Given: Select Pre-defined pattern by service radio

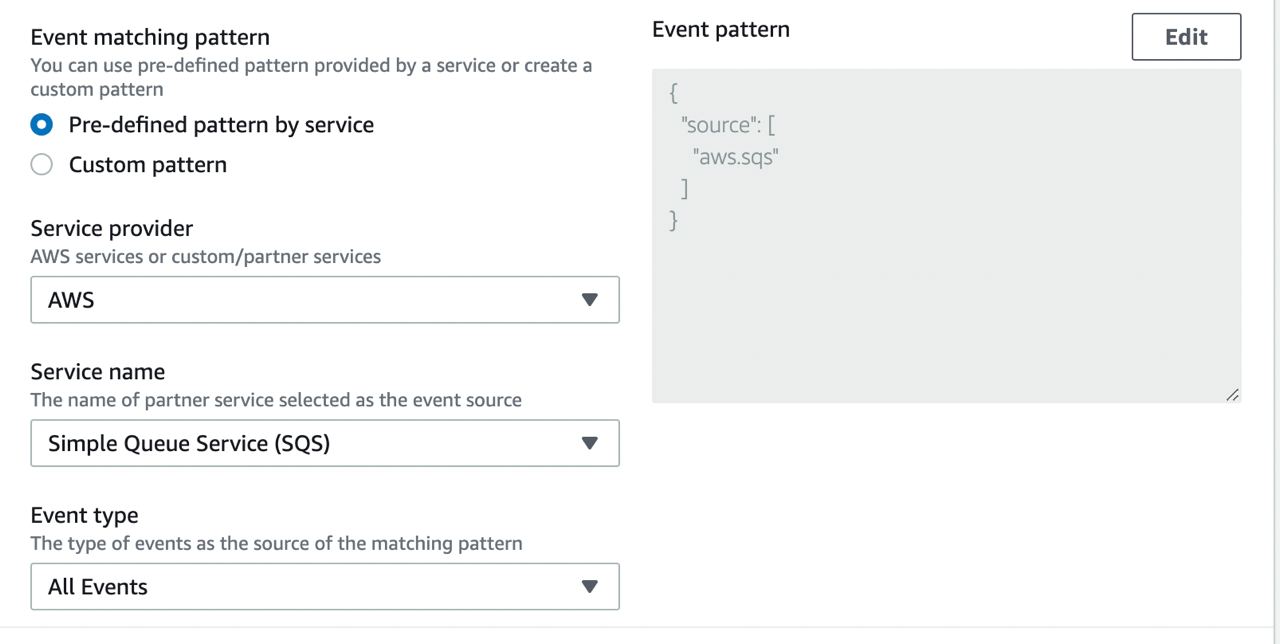Looking at the screenshot, I should click(x=41, y=125).
